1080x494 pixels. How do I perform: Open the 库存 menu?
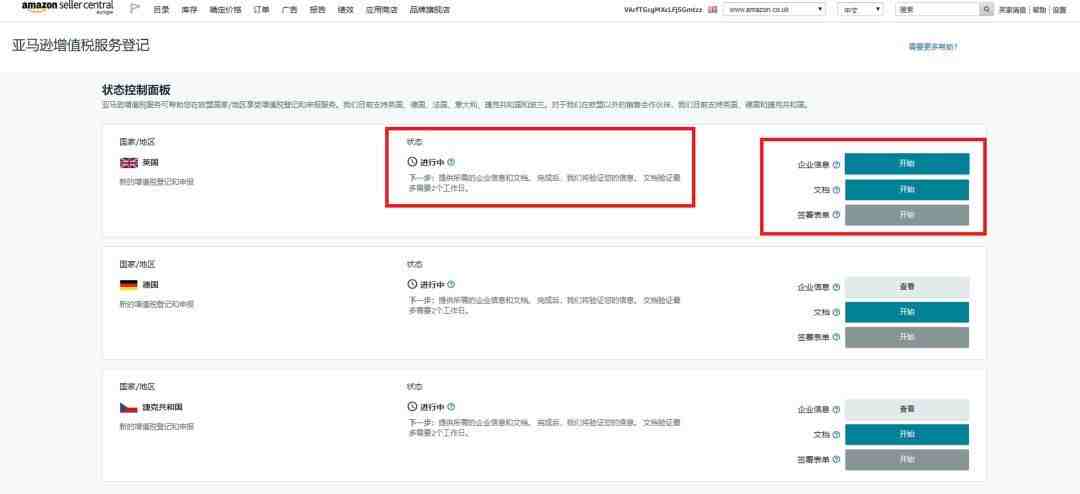click(189, 10)
